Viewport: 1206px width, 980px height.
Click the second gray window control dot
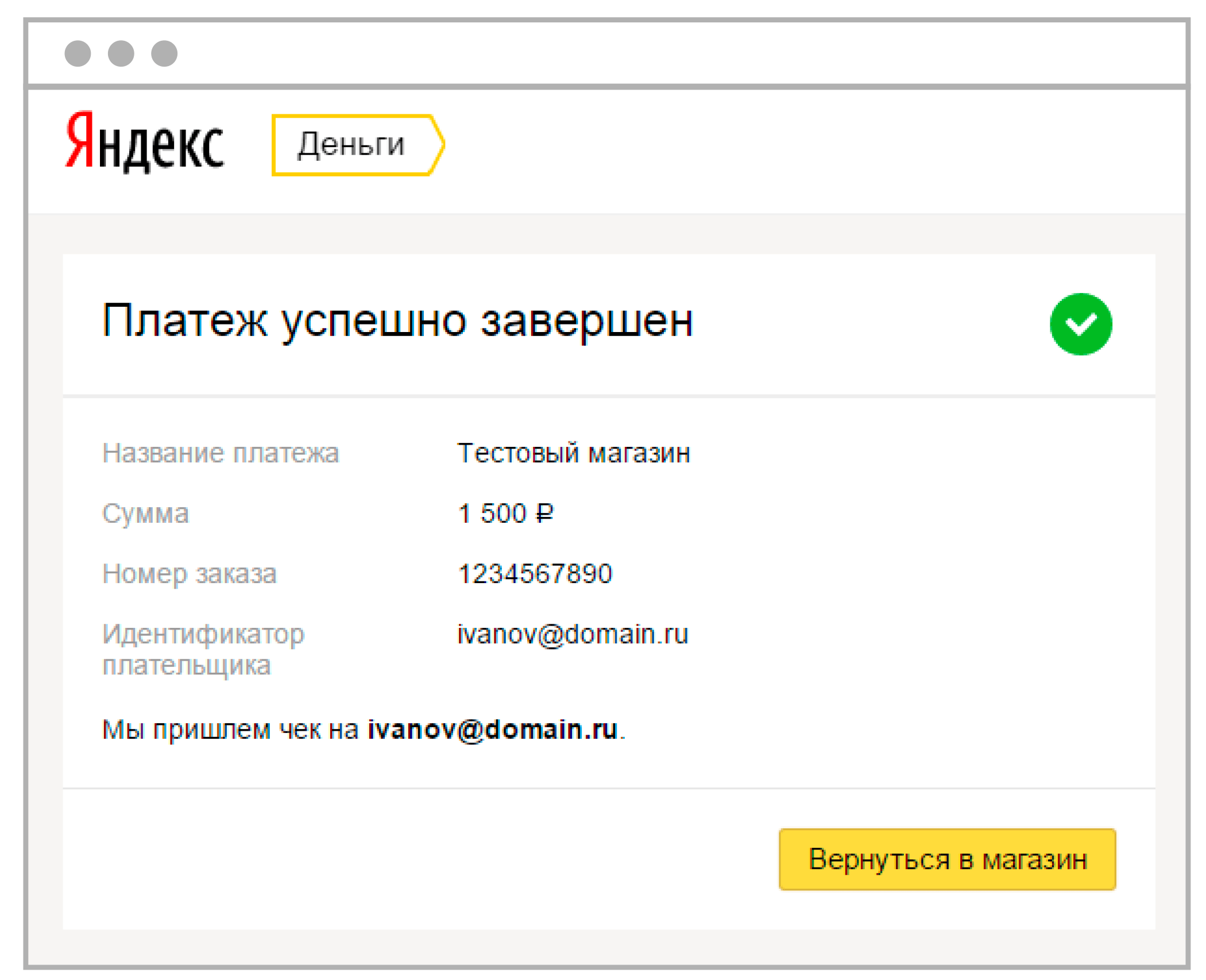(x=121, y=53)
